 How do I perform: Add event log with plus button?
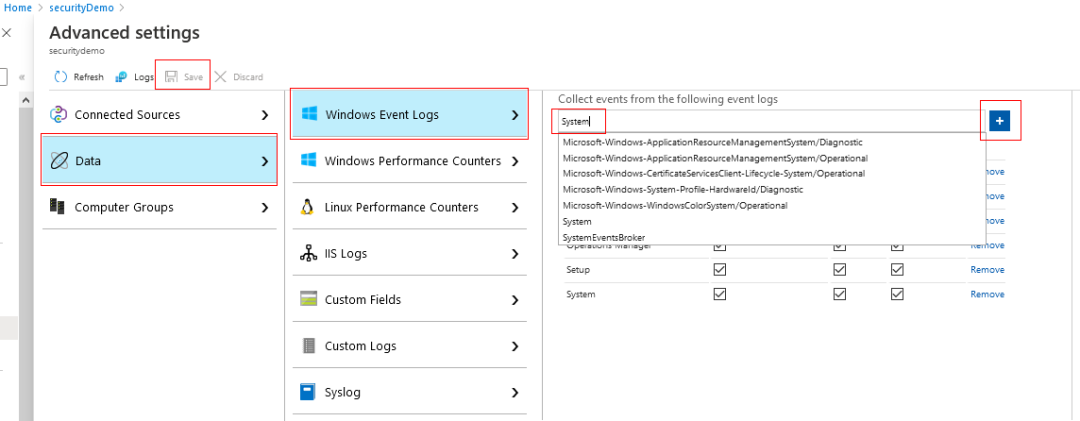pyautogui.click(x=999, y=121)
